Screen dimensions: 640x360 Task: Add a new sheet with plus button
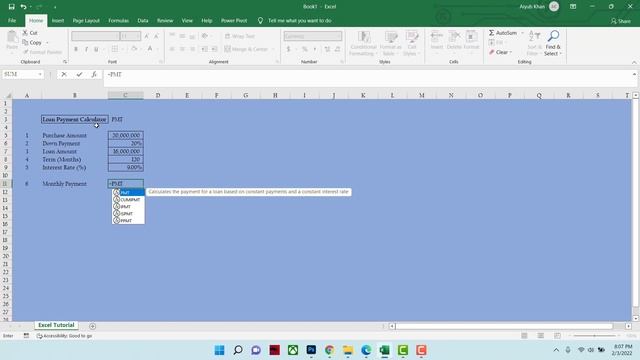(x=92, y=326)
